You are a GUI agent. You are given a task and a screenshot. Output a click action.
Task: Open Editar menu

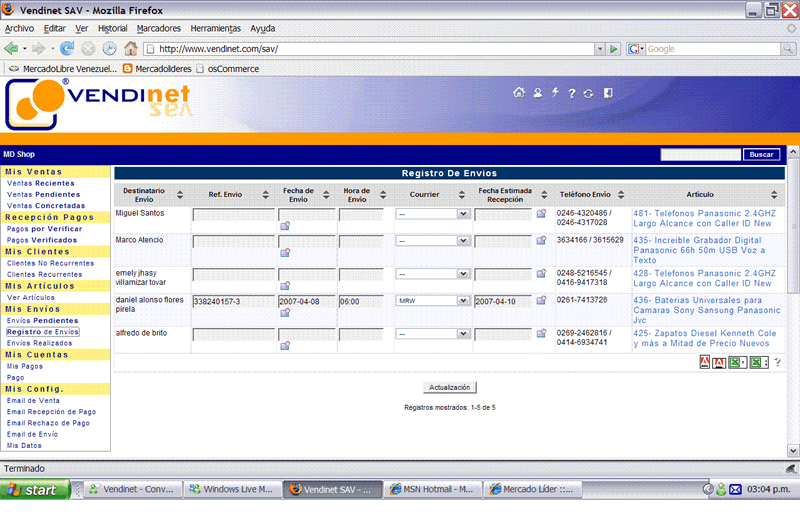[x=55, y=29]
